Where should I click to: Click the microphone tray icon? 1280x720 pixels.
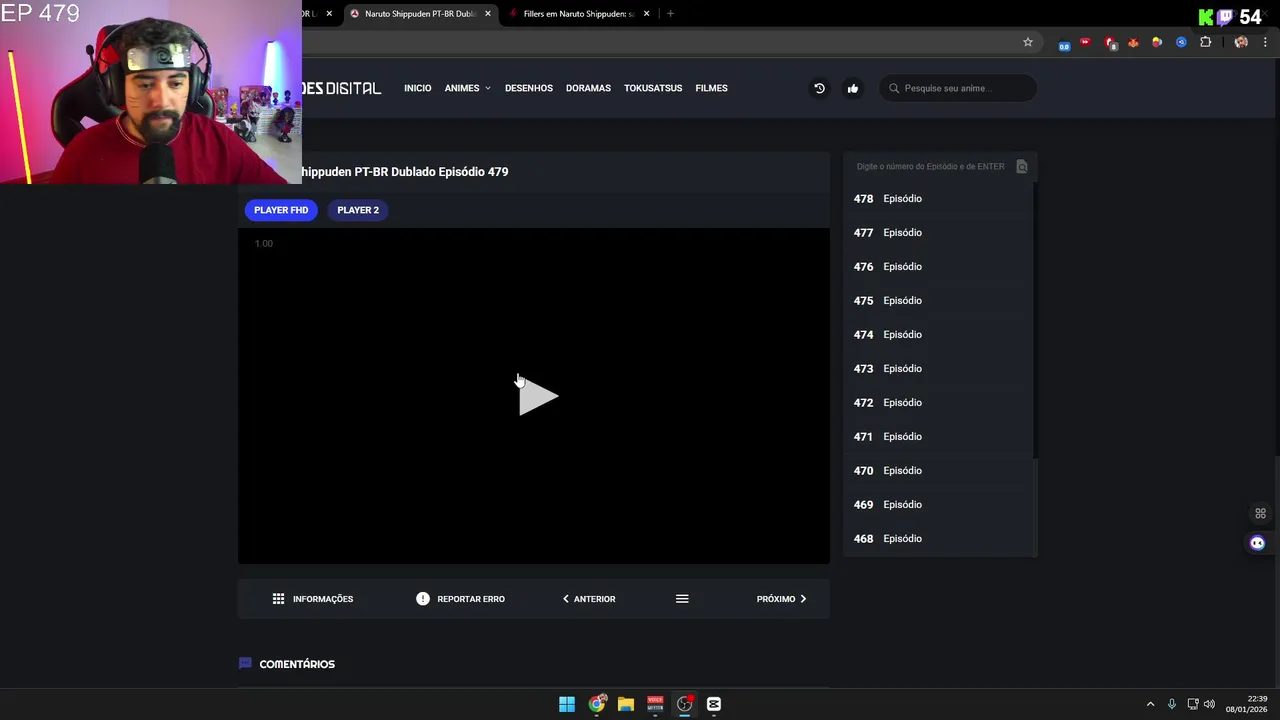pos(1172,704)
